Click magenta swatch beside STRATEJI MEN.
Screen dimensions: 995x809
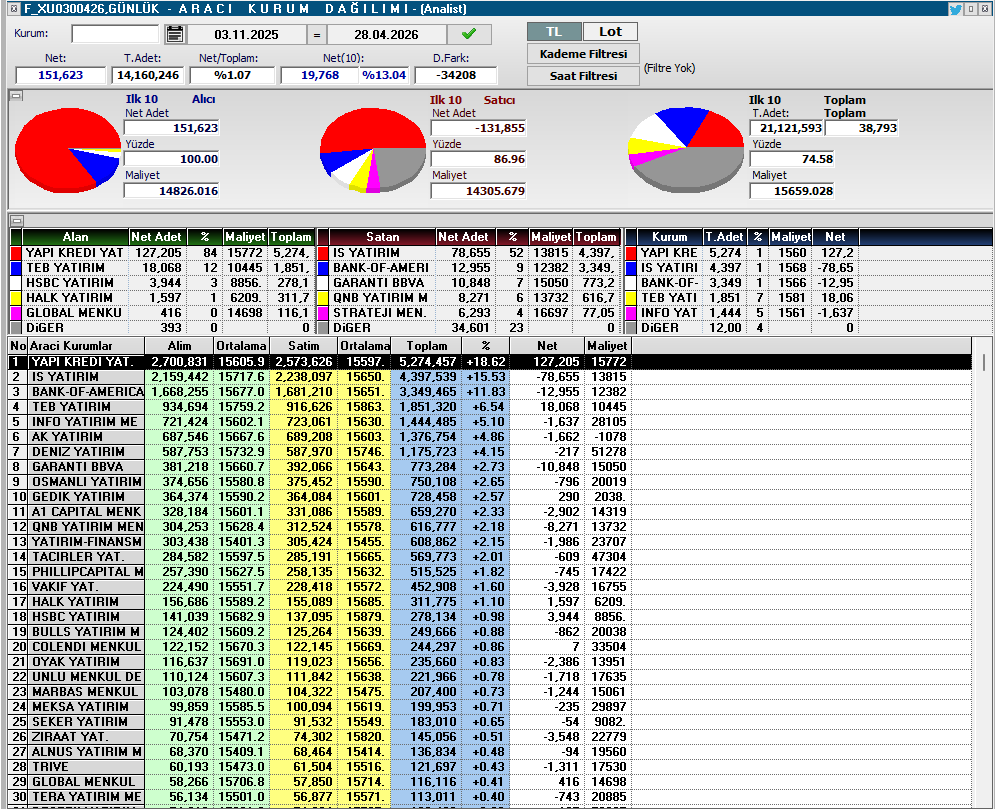tap(323, 313)
